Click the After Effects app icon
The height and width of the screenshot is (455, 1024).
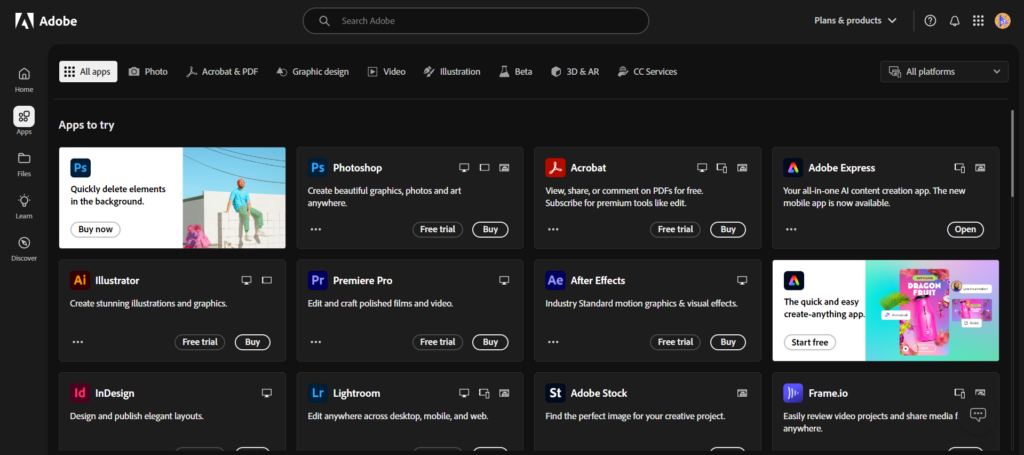555,281
